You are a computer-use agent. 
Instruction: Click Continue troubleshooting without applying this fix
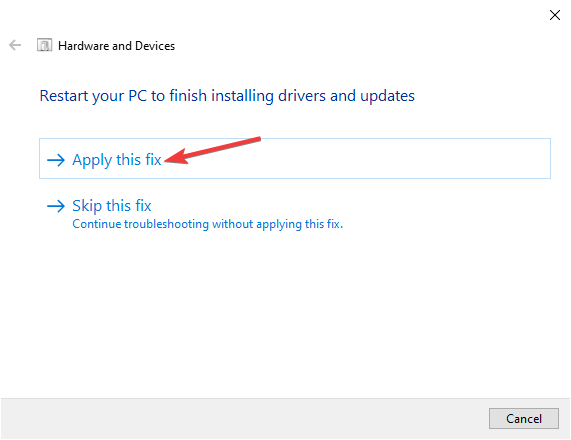(208, 224)
